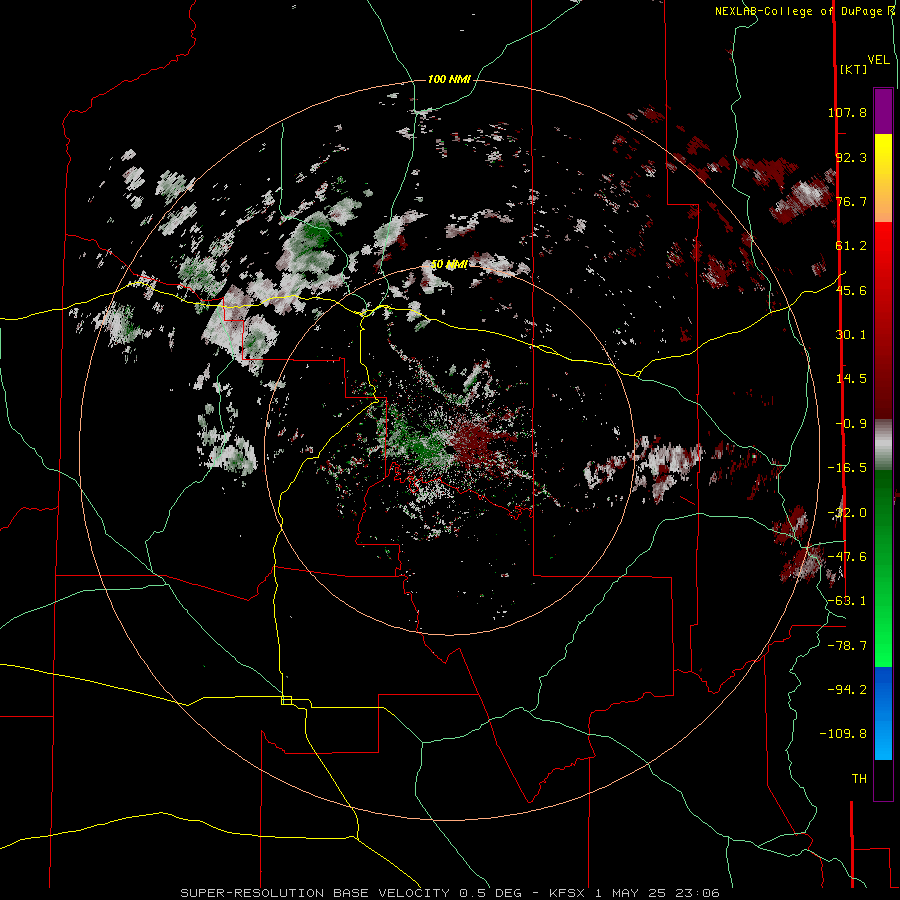Image resolution: width=900 pixels, height=900 pixels.
Task: Pick the red segment of the color bar
Action: coord(883,320)
